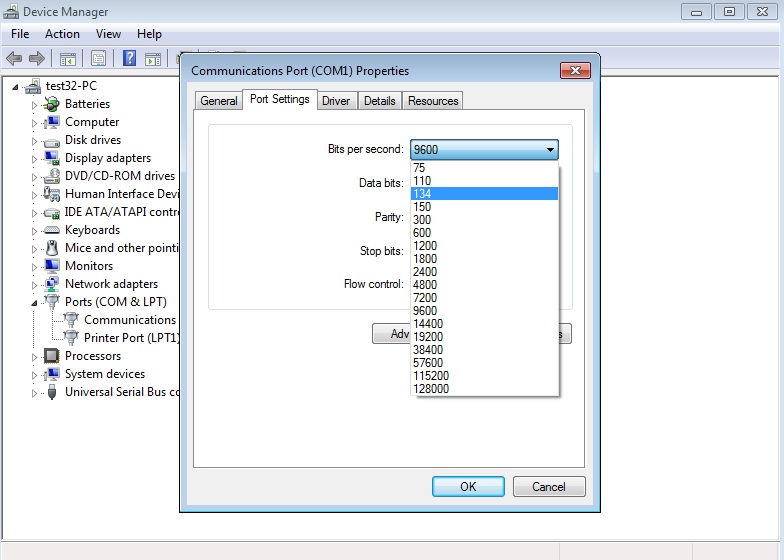The image size is (784, 560).
Task: Click the Disk drives icon
Action: (x=52, y=140)
